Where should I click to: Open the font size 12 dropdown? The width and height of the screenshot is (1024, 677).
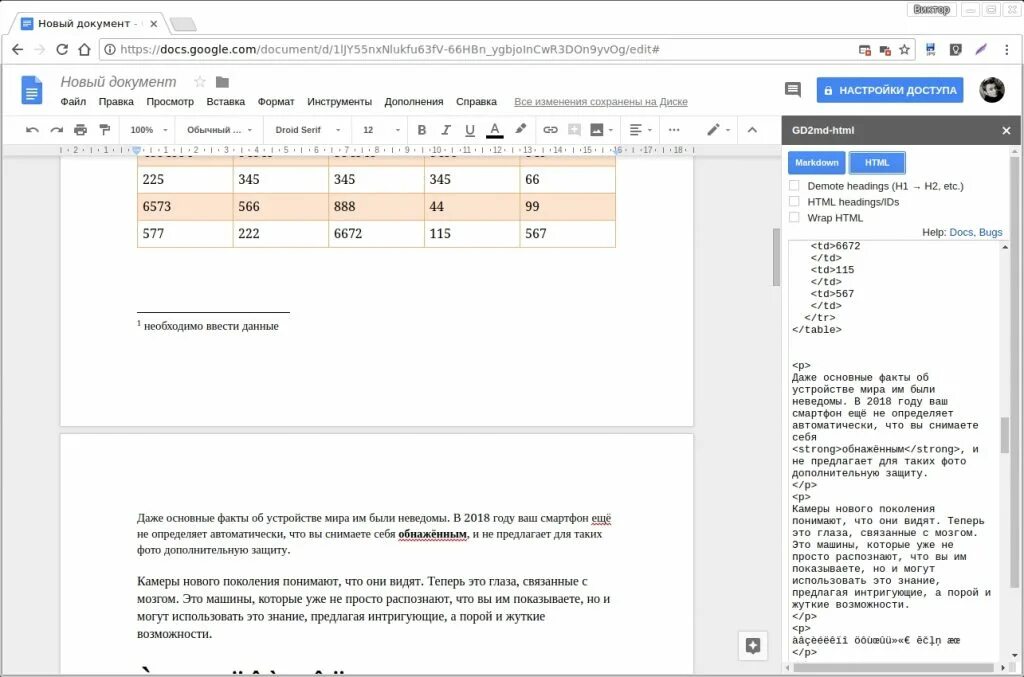click(381, 130)
